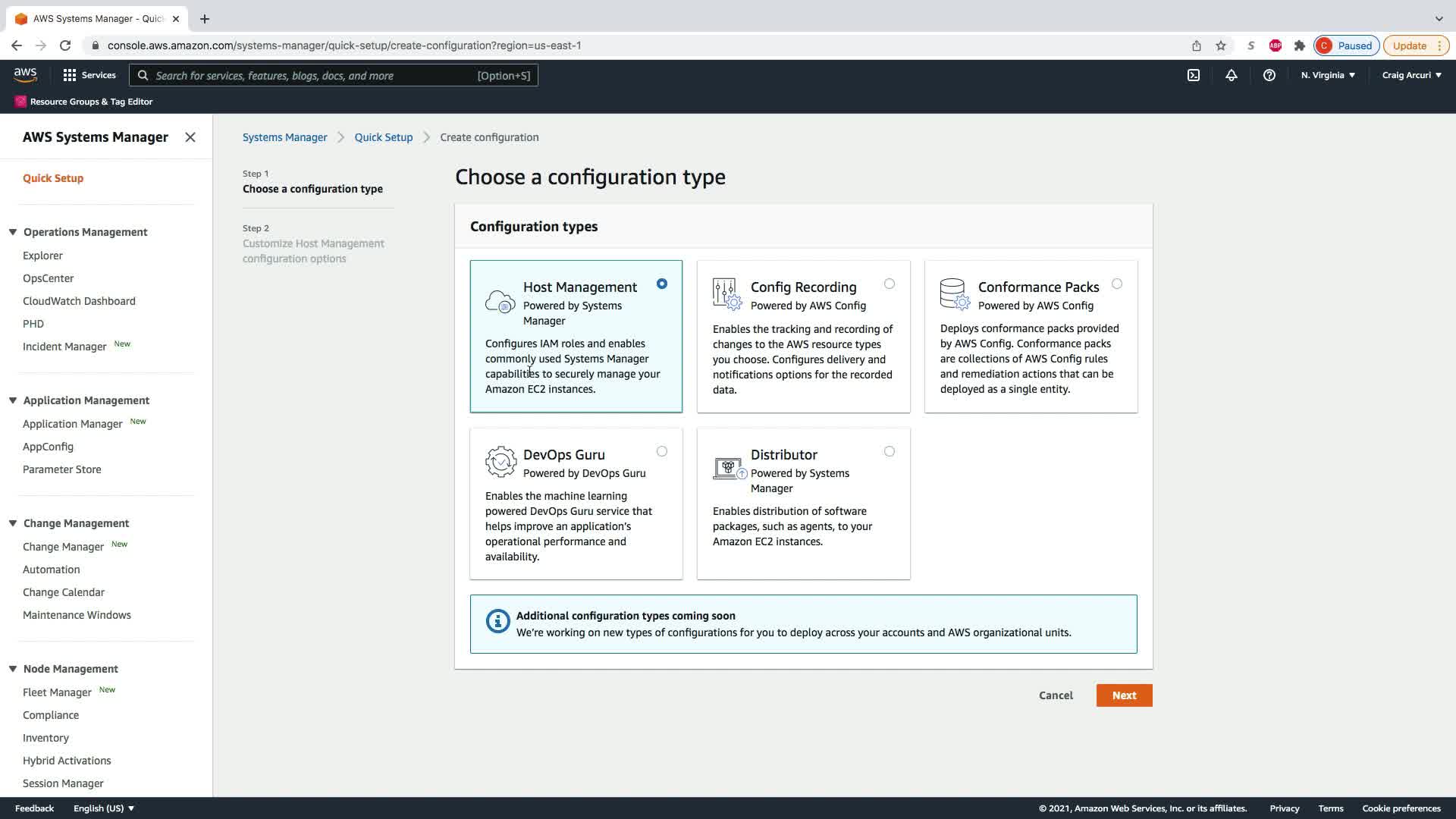Open the Craig Arcuri account dropdown

click(x=1411, y=75)
